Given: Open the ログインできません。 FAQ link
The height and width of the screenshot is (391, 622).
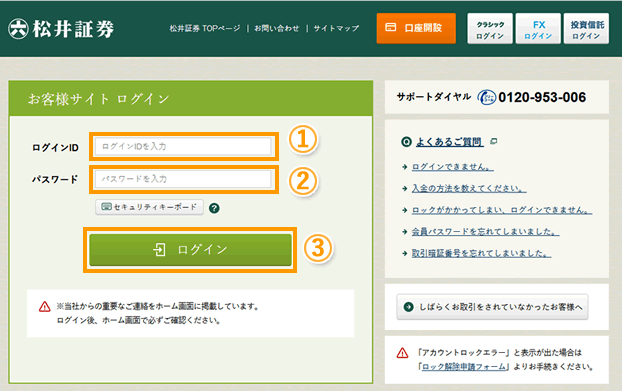Looking at the screenshot, I should click(x=453, y=167).
